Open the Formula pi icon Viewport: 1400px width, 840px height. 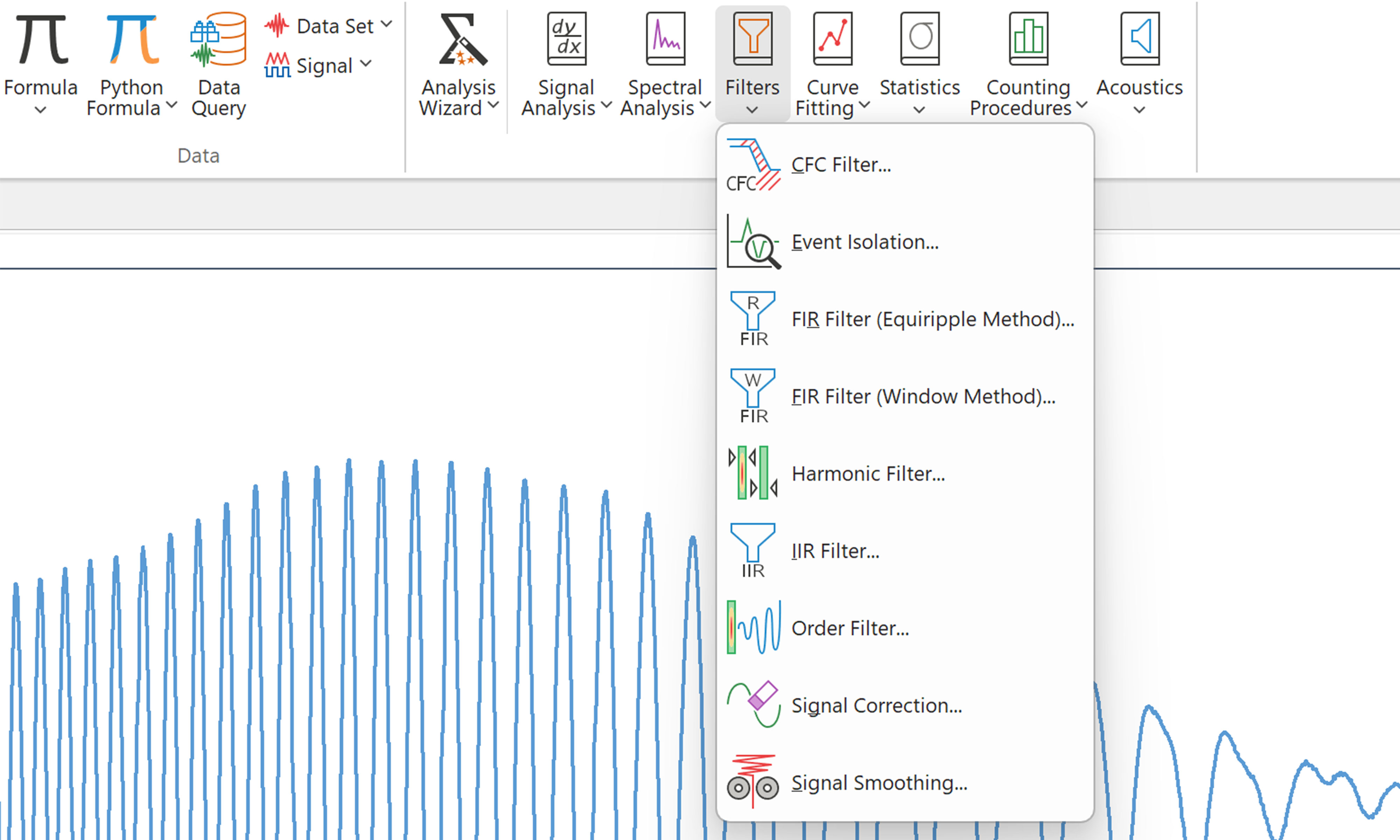[42, 40]
